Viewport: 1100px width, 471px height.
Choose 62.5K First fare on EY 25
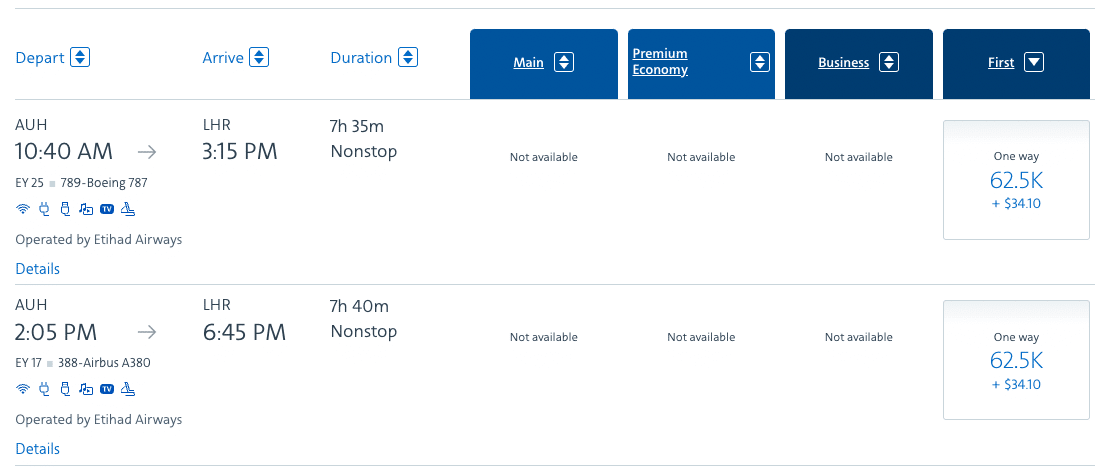1016,180
